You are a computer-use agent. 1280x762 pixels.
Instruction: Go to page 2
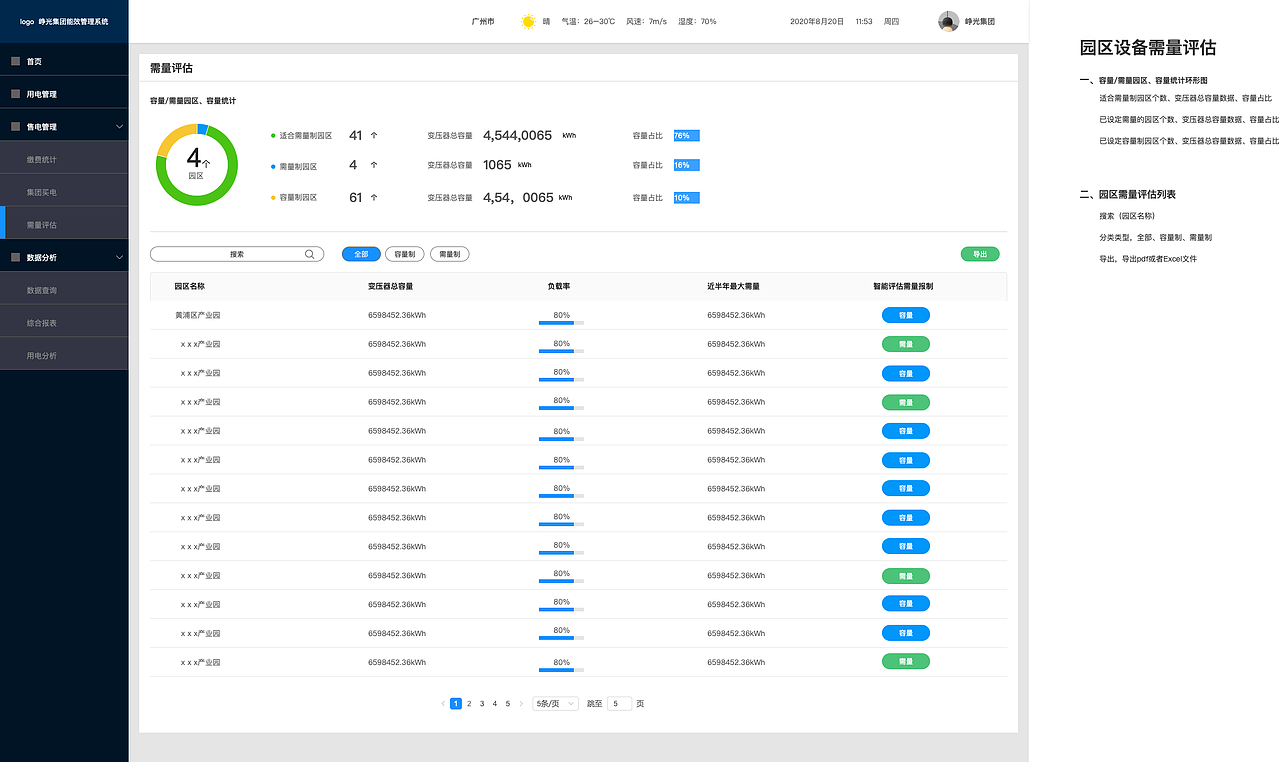[469, 704]
